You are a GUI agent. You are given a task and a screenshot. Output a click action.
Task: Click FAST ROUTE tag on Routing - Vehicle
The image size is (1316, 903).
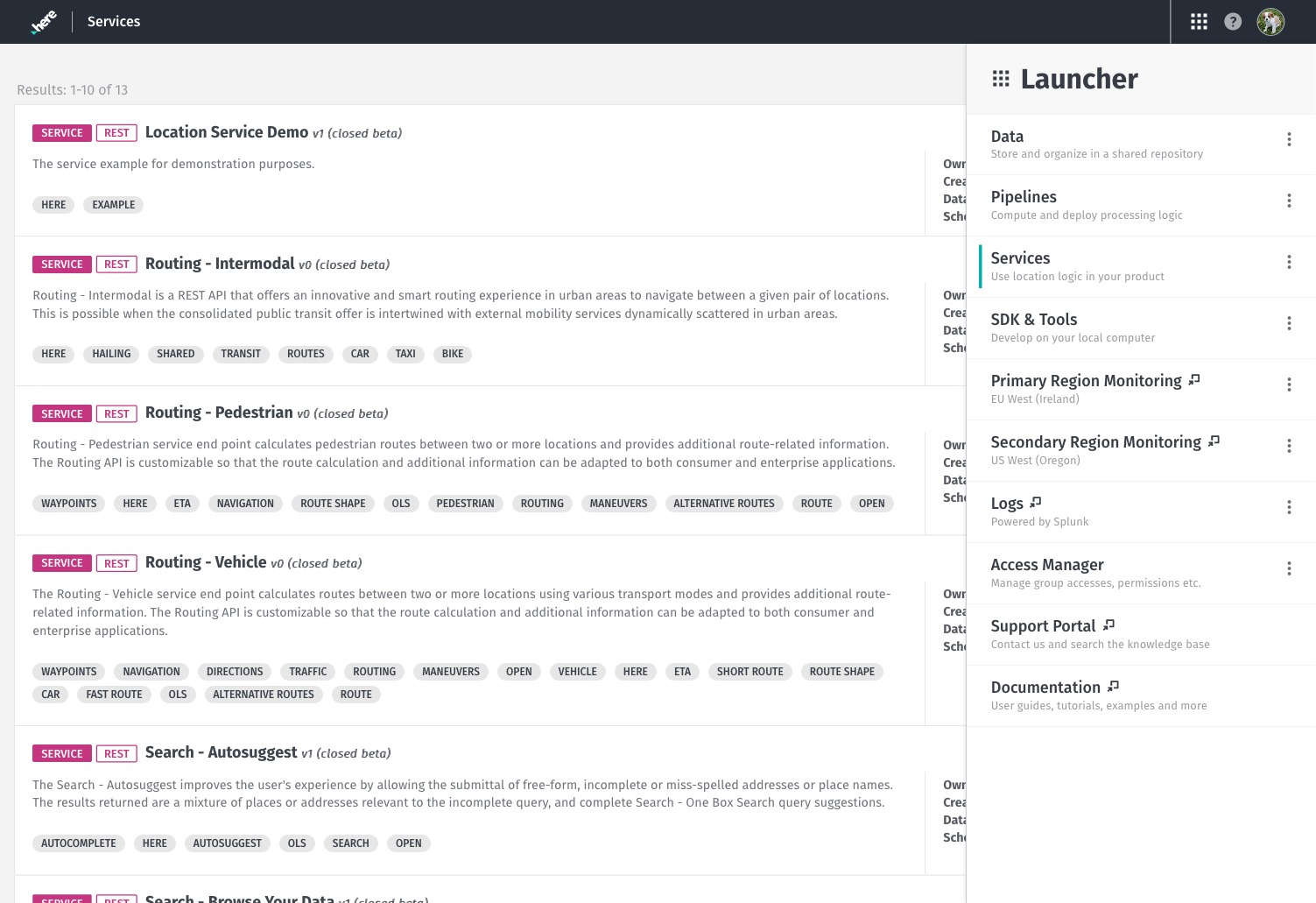[114, 695]
